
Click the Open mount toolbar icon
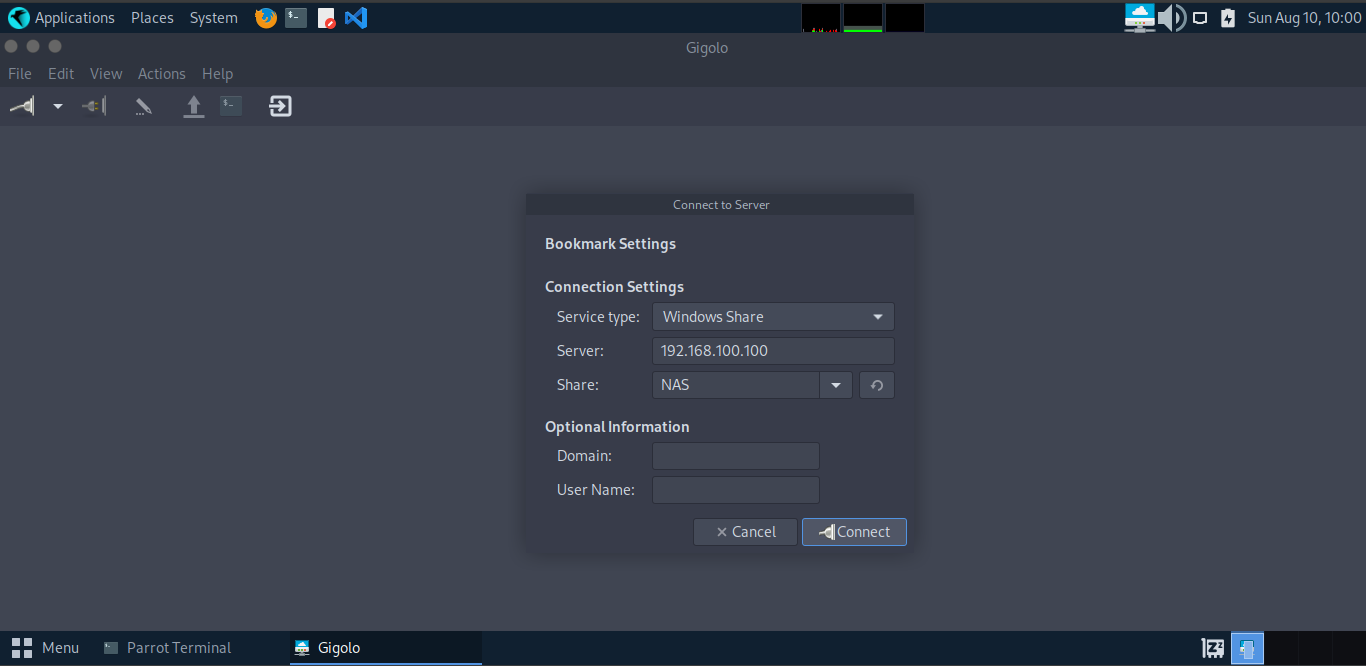[193, 105]
